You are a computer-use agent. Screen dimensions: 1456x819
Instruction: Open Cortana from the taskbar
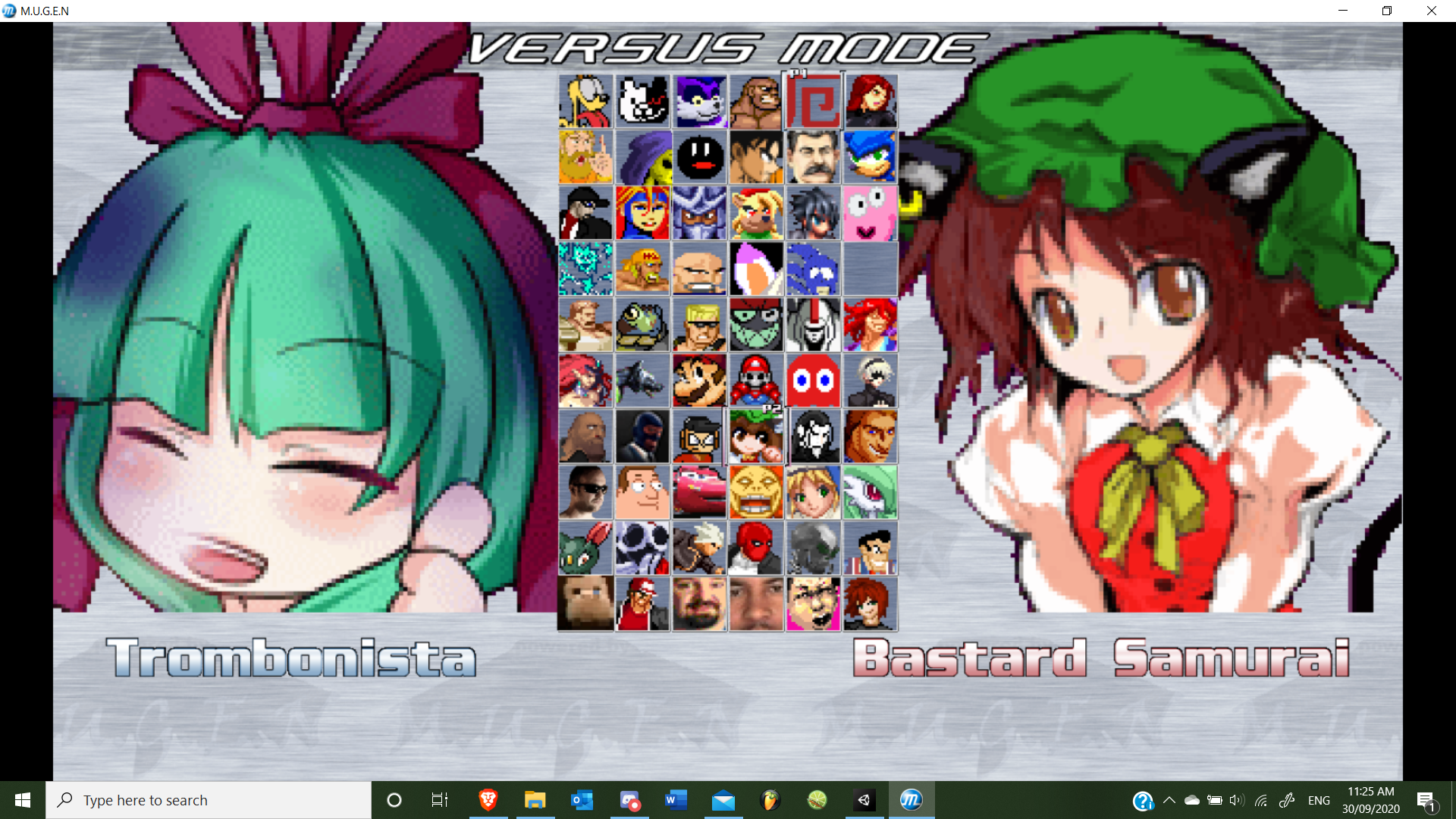pos(394,800)
